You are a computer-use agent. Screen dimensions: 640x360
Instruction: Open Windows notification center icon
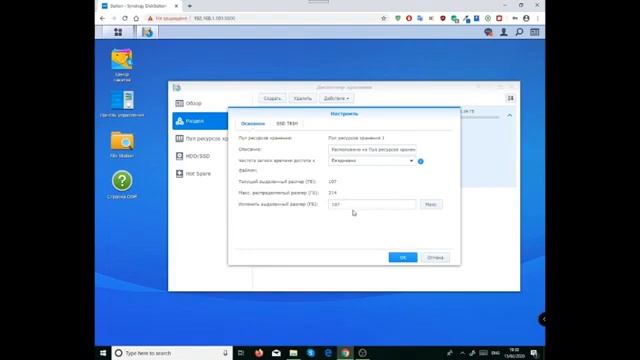point(534,353)
